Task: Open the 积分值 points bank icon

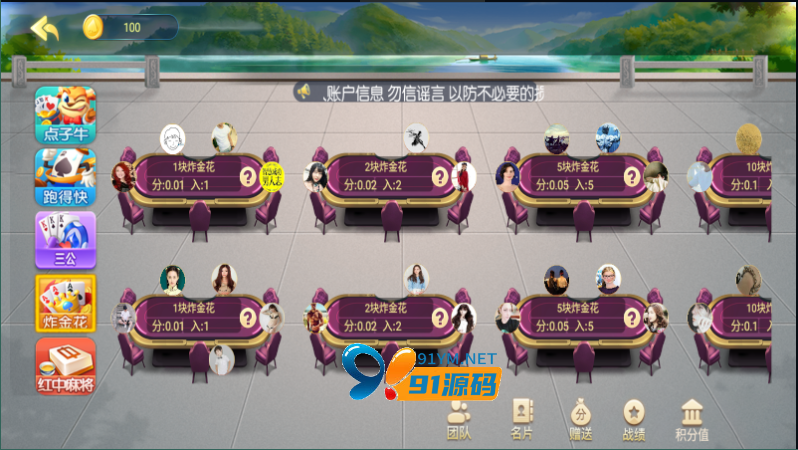Action: pyautogui.click(x=691, y=420)
